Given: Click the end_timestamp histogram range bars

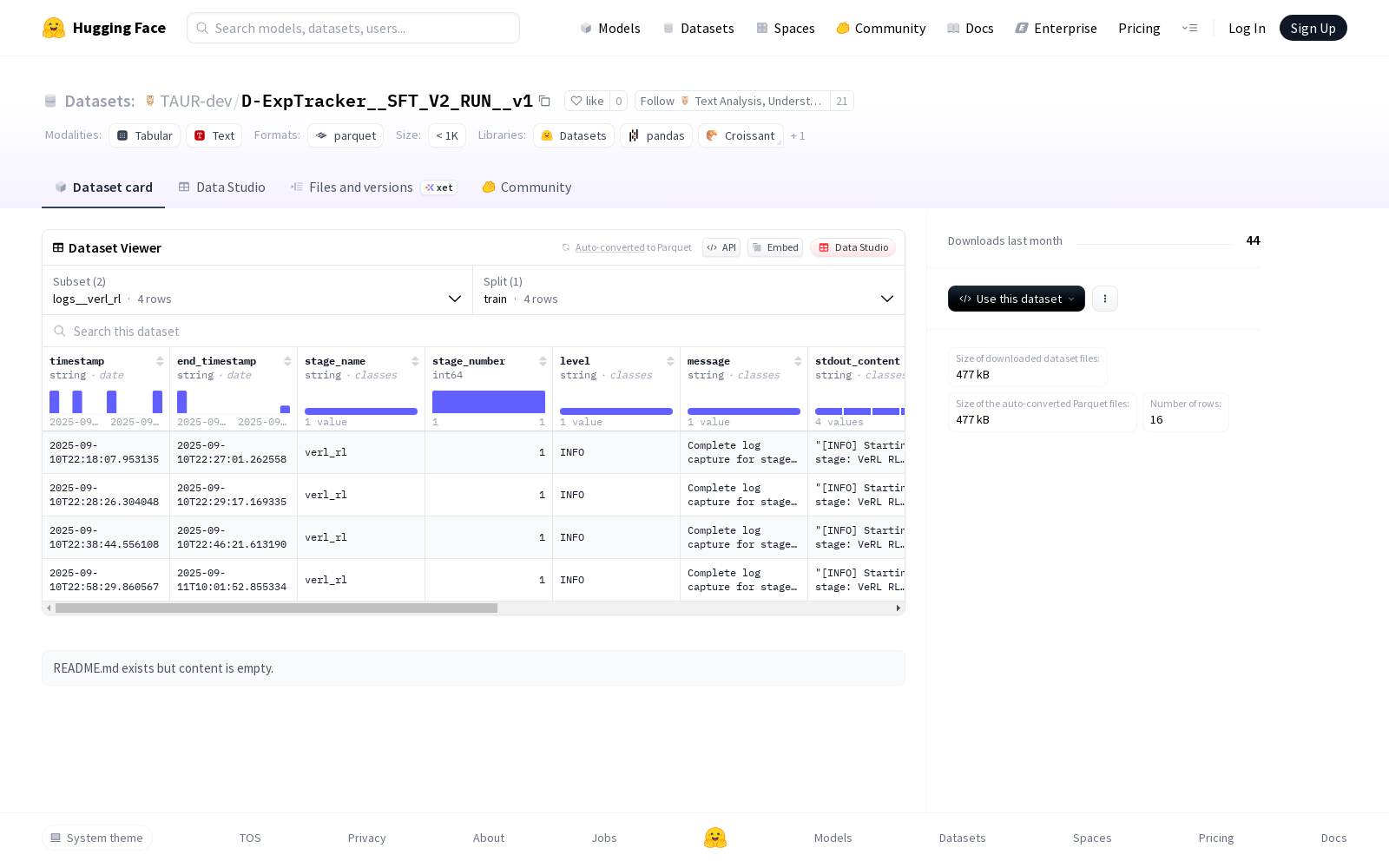Looking at the screenshot, I should [x=234, y=402].
